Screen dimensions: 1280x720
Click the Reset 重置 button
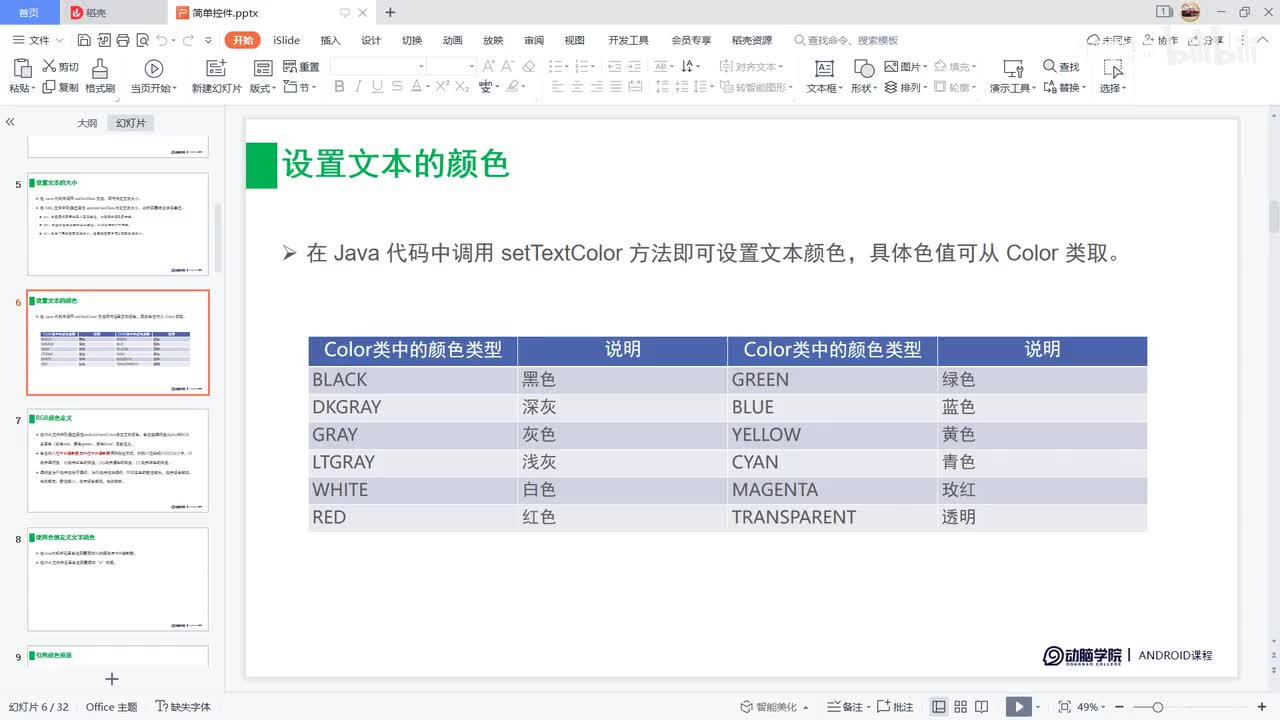[x=301, y=66]
